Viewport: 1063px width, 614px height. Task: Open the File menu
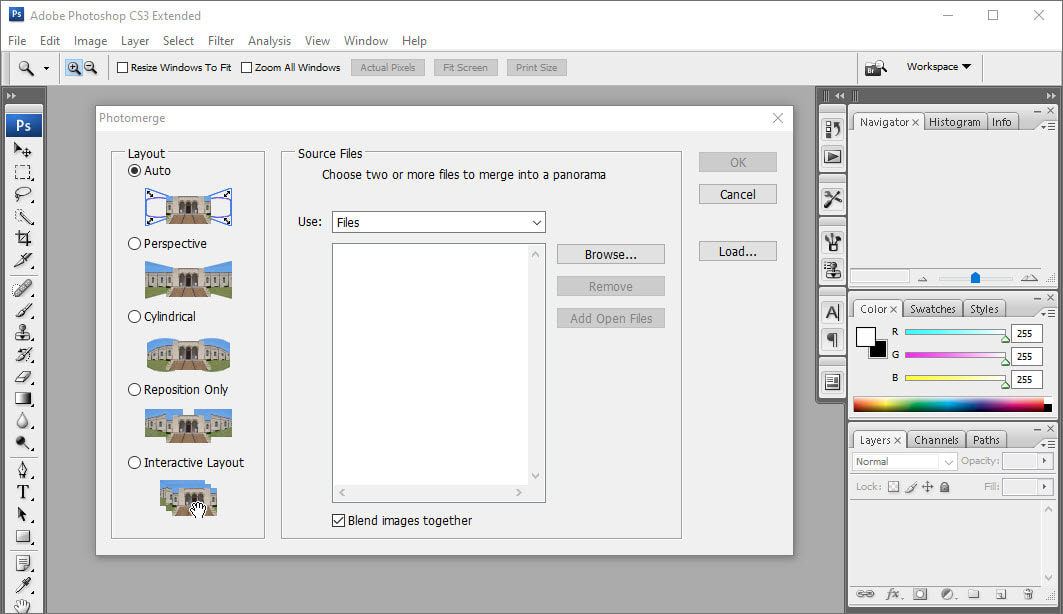click(17, 41)
